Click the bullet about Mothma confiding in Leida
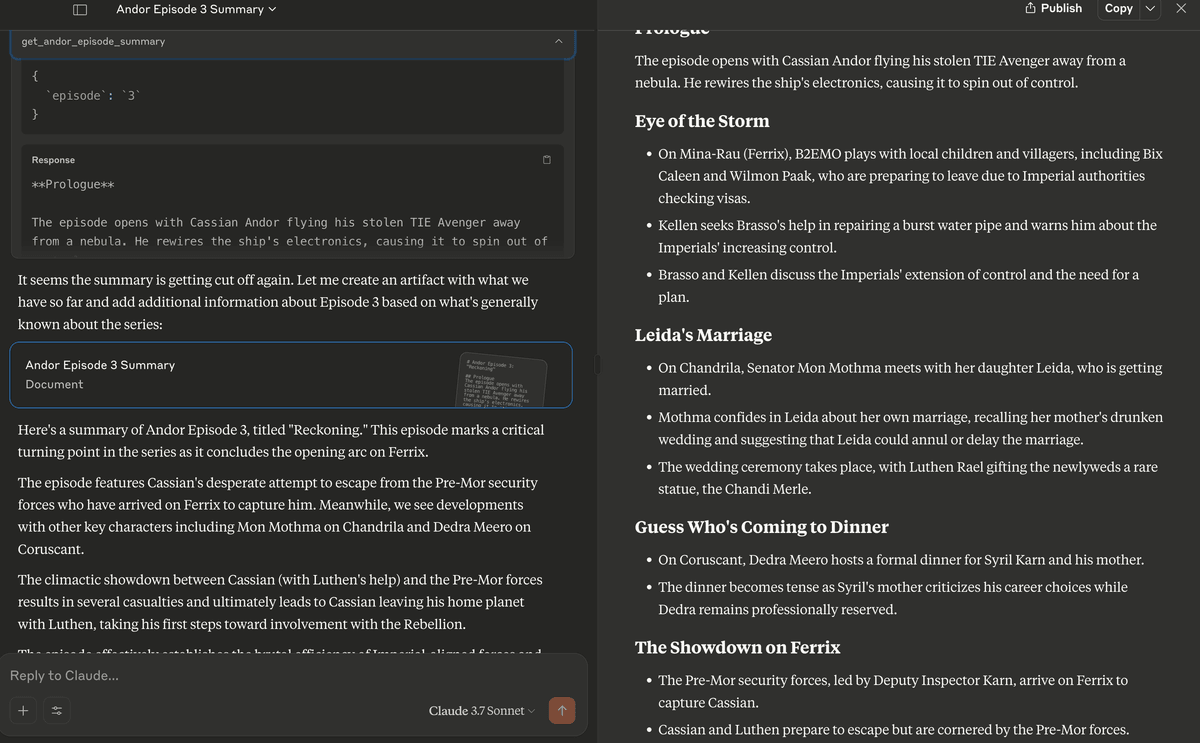Viewport: 1200px width, 743px height. click(910, 428)
